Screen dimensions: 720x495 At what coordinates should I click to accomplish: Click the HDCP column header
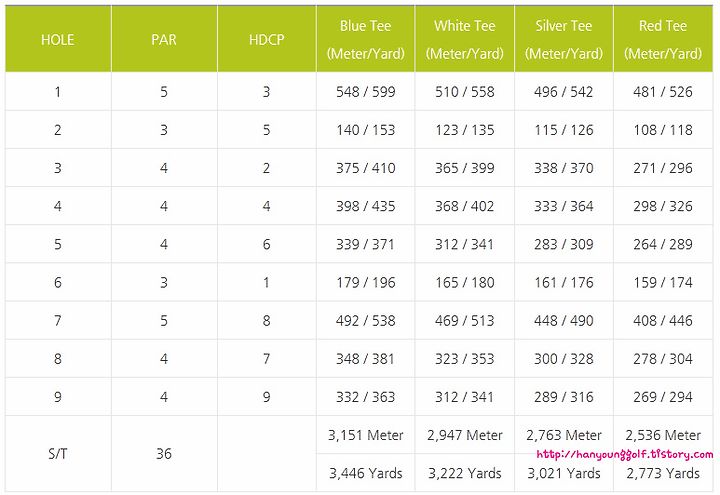pyautogui.click(x=266, y=39)
